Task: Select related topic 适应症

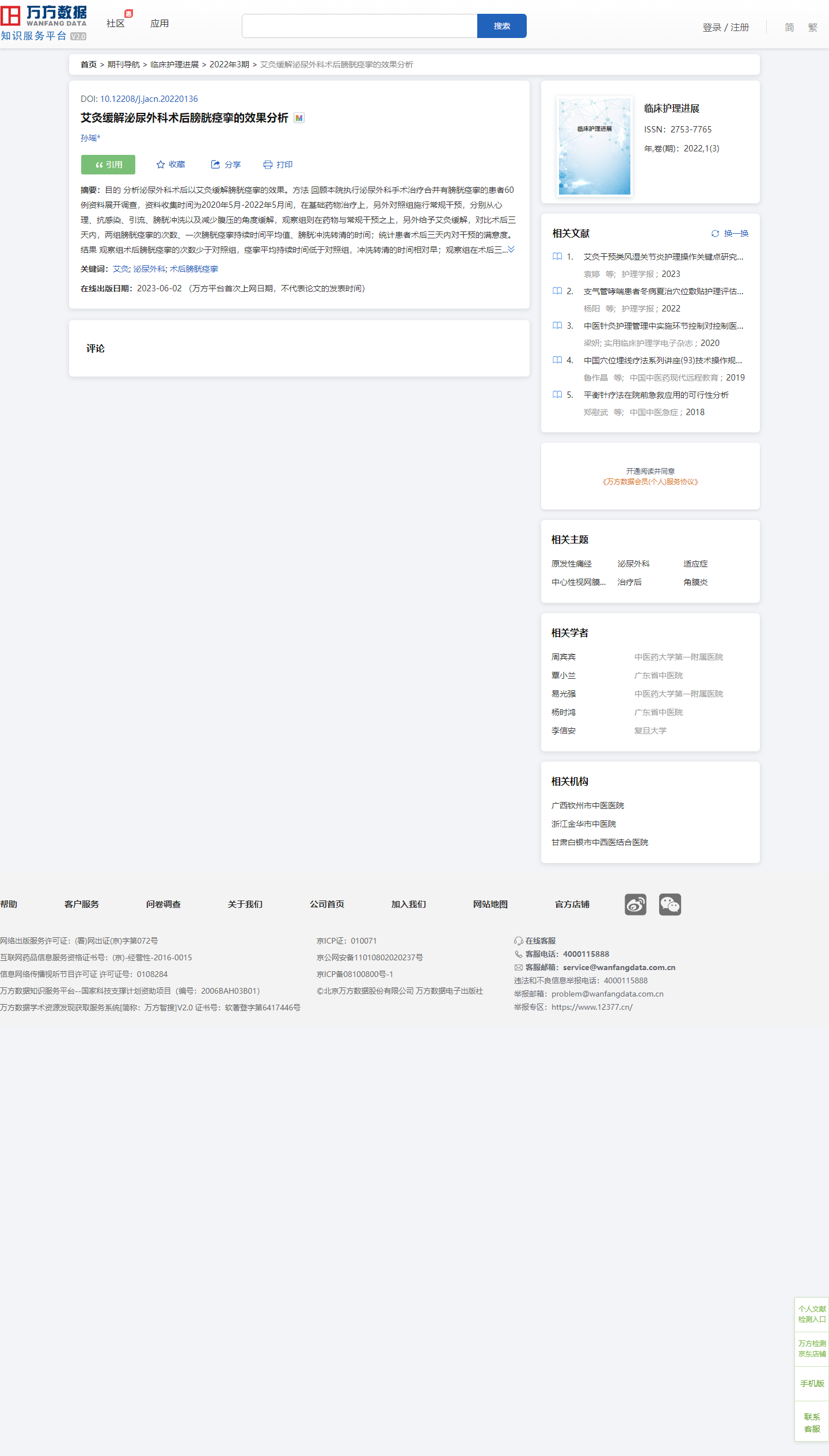Action: 695,564
